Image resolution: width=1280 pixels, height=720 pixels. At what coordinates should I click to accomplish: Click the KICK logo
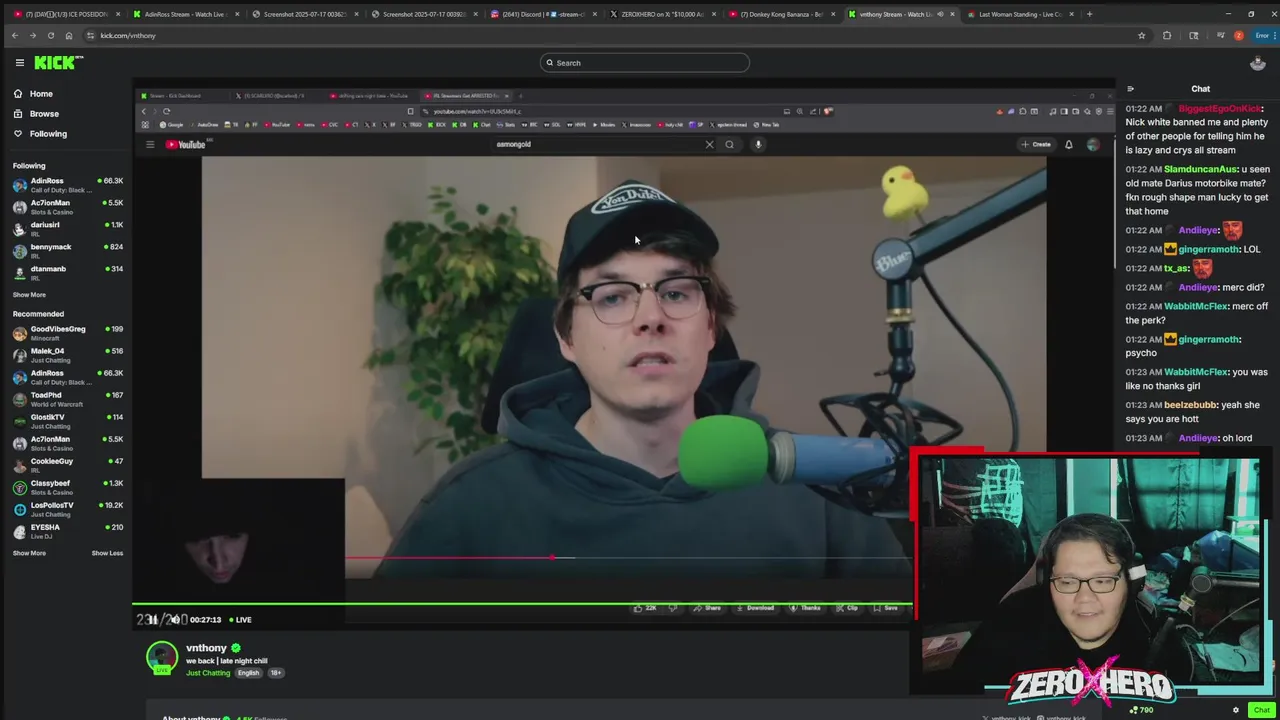click(x=58, y=62)
